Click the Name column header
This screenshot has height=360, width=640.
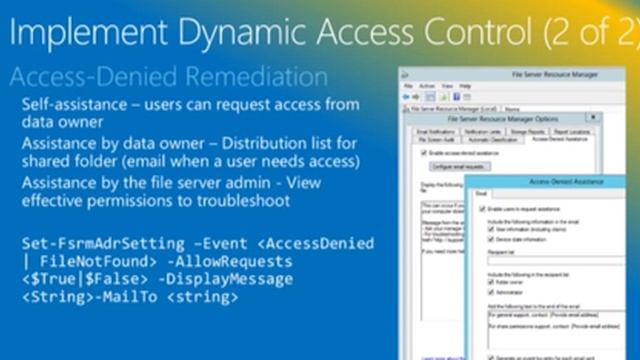point(512,109)
